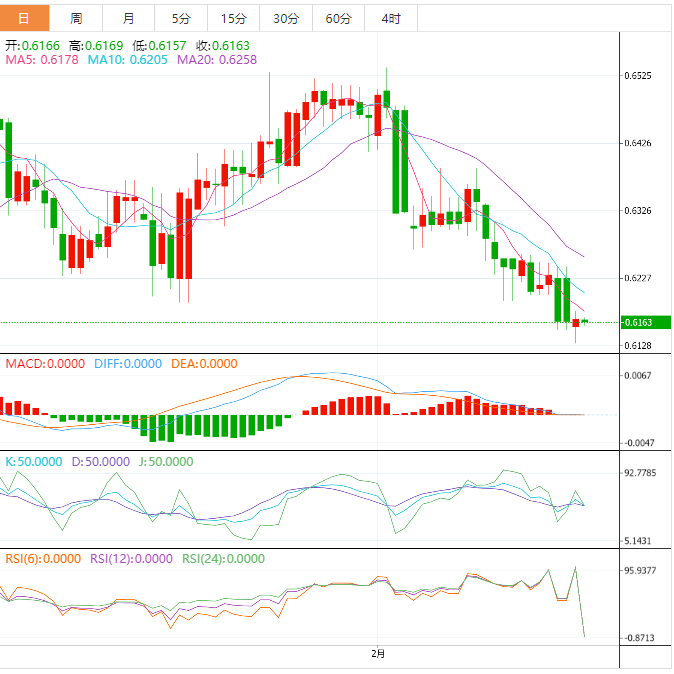Select the 日 daily chart tab
The image size is (674, 674).
point(25,18)
